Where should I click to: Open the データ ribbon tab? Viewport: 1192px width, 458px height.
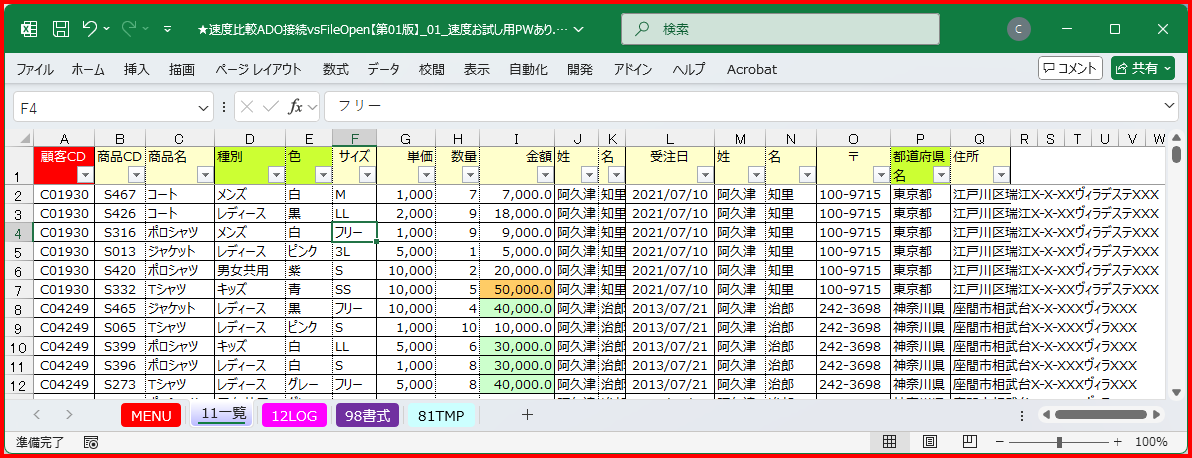(383, 69)
